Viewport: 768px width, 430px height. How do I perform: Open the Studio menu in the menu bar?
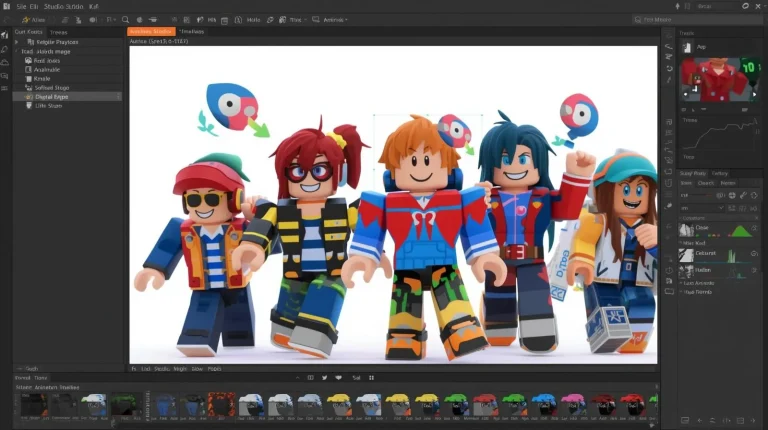click(x=53, y=6)
